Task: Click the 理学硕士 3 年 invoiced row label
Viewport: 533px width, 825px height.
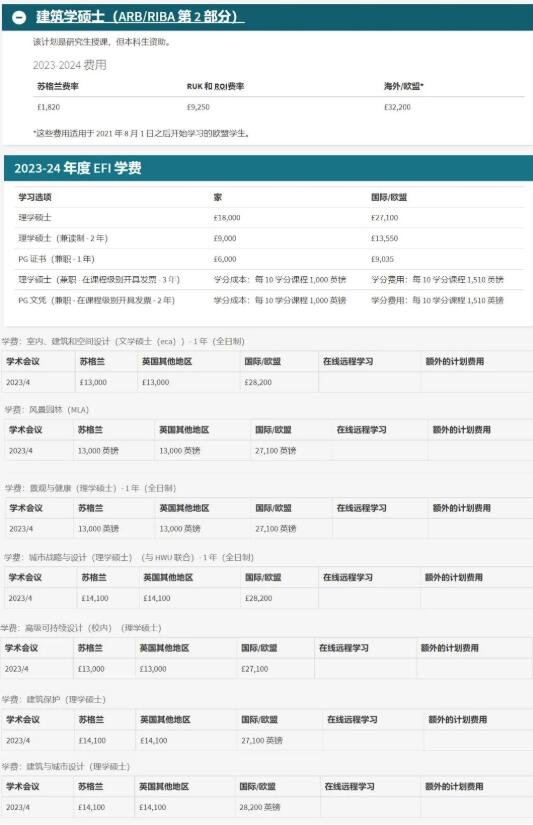Action: coord(99,279)
